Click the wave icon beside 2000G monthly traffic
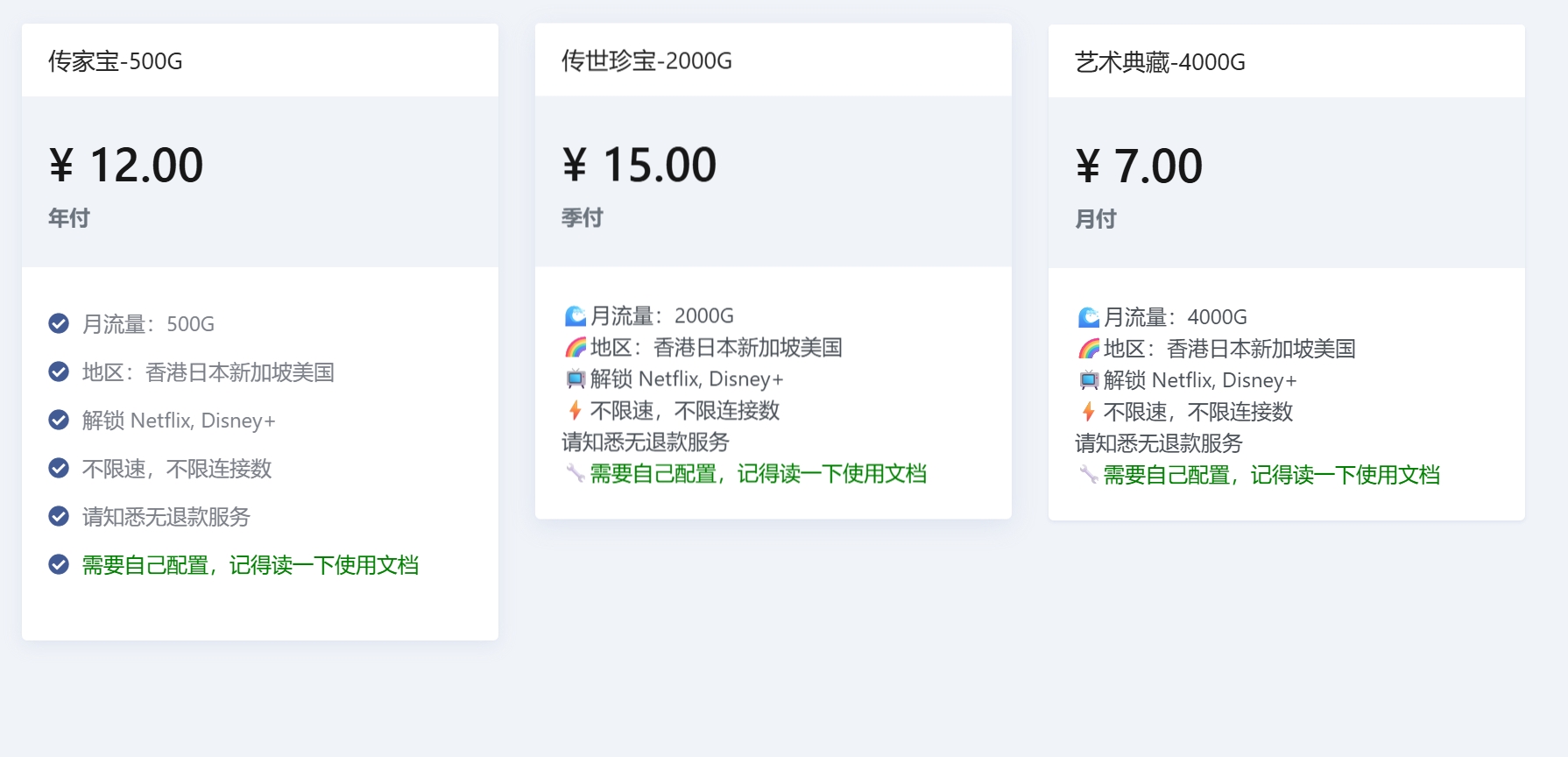The width and height of the screenshot is (1568, 757). click(x=575, y=315)
